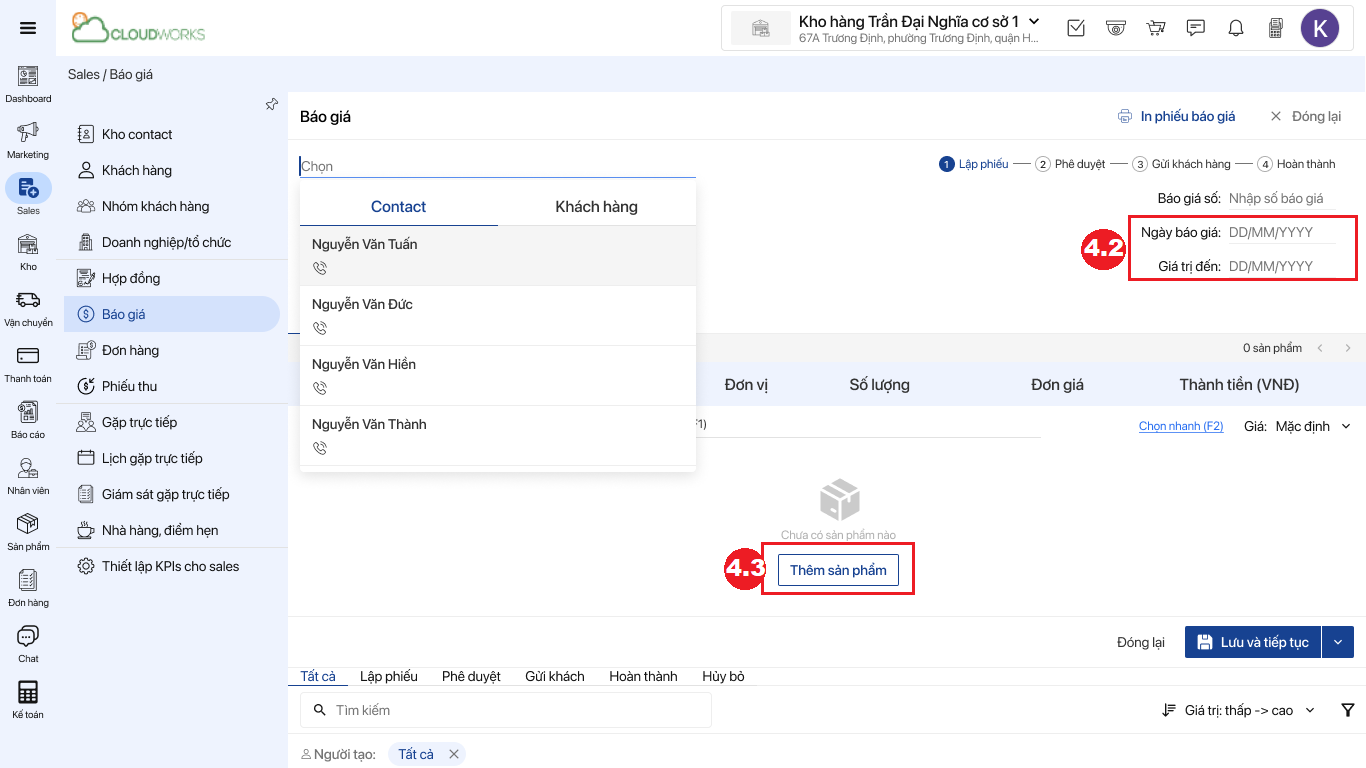Expand the warehouse selector dropdown
This screenshot has width=1366, height=768.
(1034, 21)
